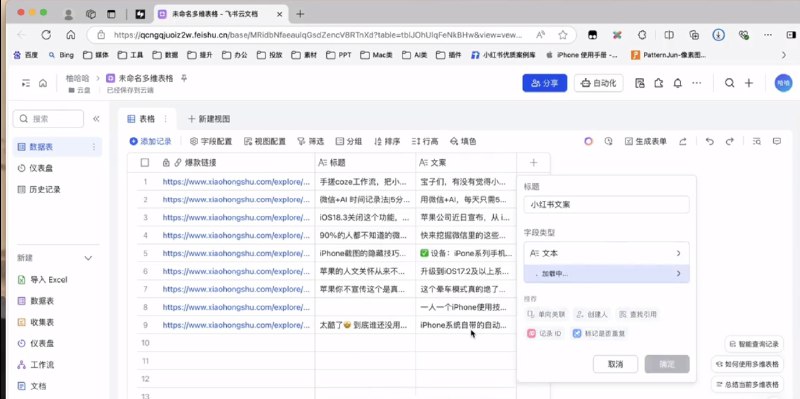Screen dimensions: 800x399
Task: Open the three-dot more menu in Feishu header
Action: pos(696,83)
